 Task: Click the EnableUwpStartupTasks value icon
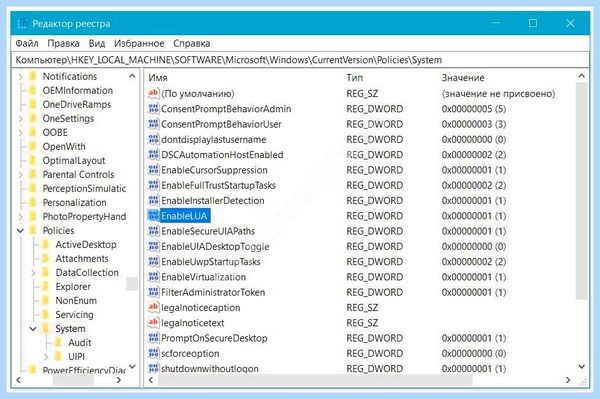[x=153, y=262]
